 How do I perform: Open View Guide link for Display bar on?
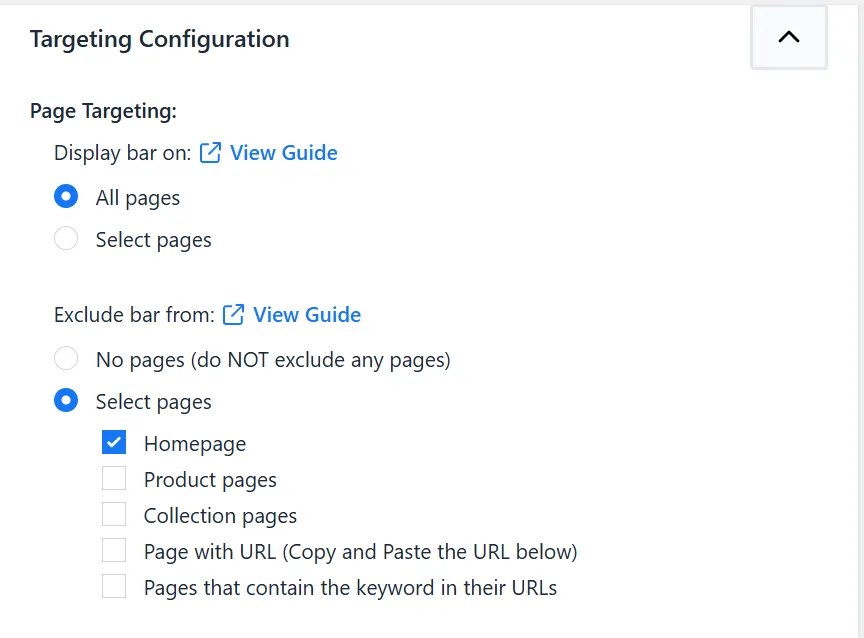coord(283,153)
